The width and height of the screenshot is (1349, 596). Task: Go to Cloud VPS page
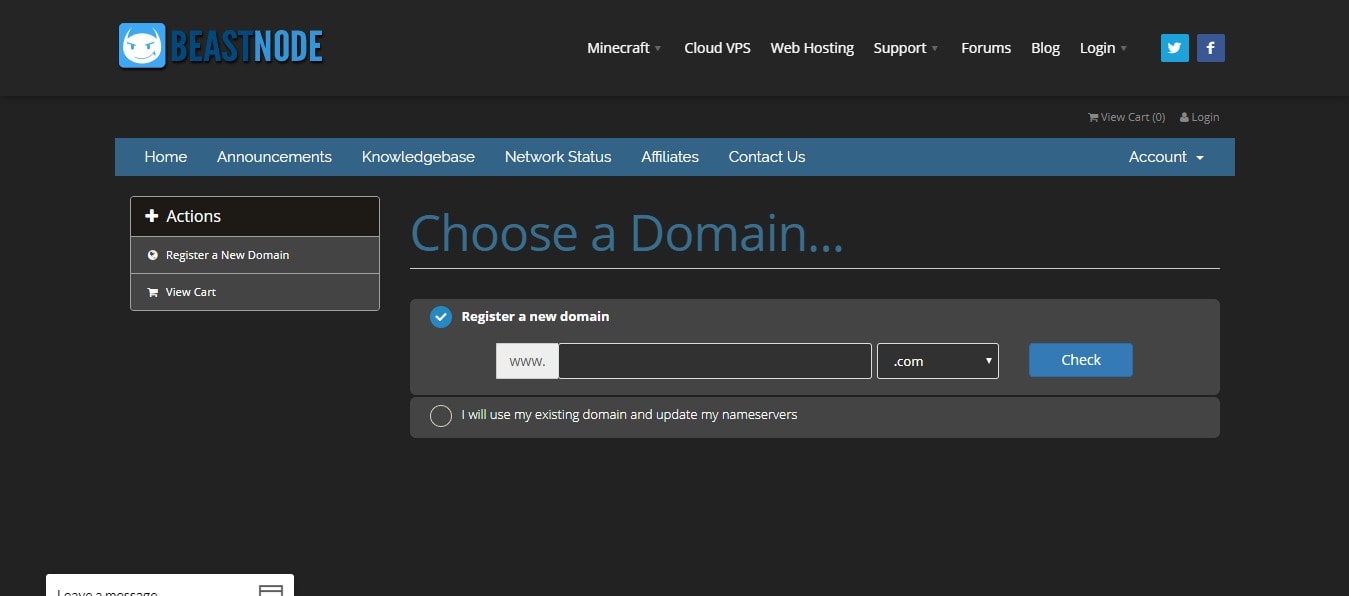coord(717,48)
